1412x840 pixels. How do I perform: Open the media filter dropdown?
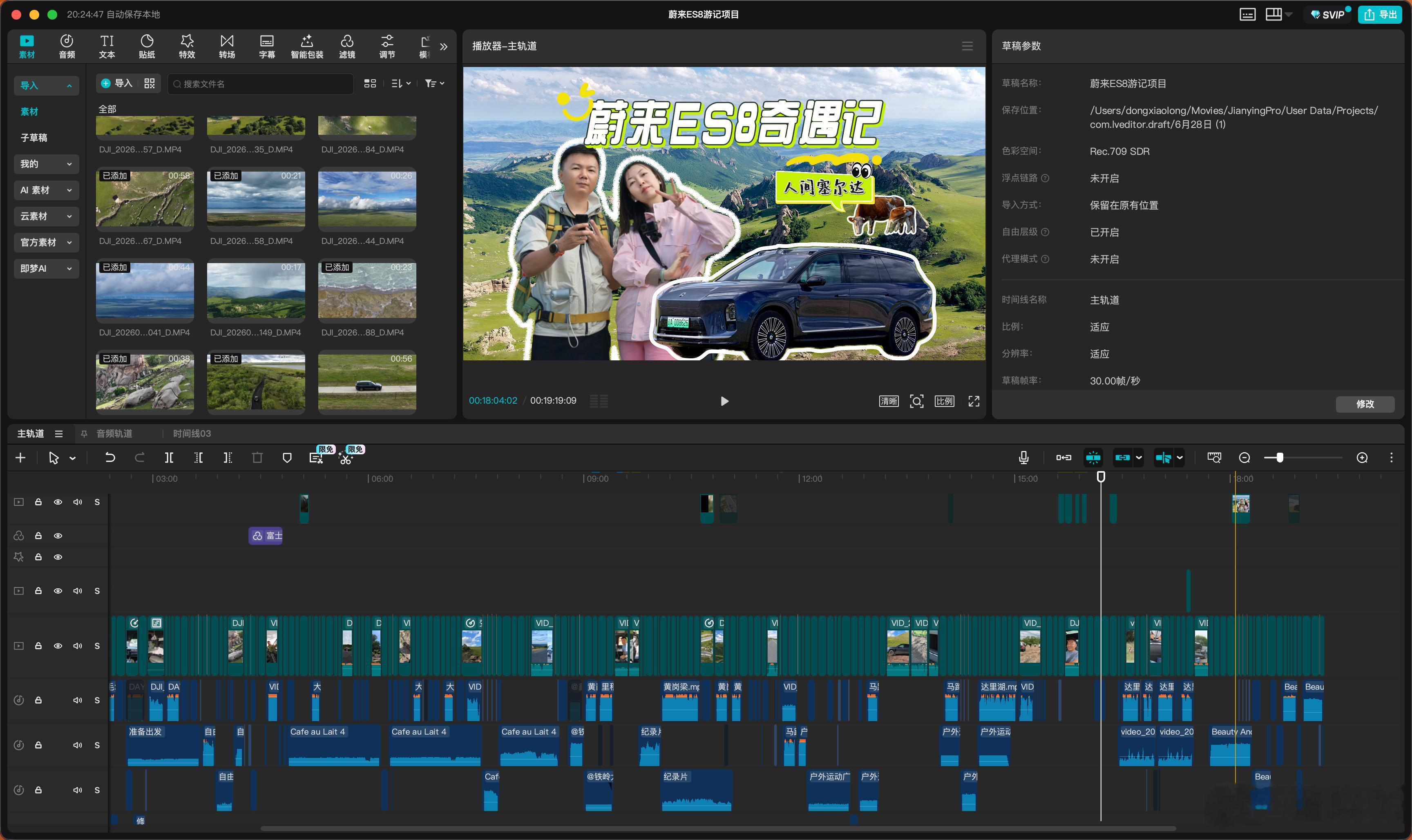pyautogui.click(x=434, y=83)
